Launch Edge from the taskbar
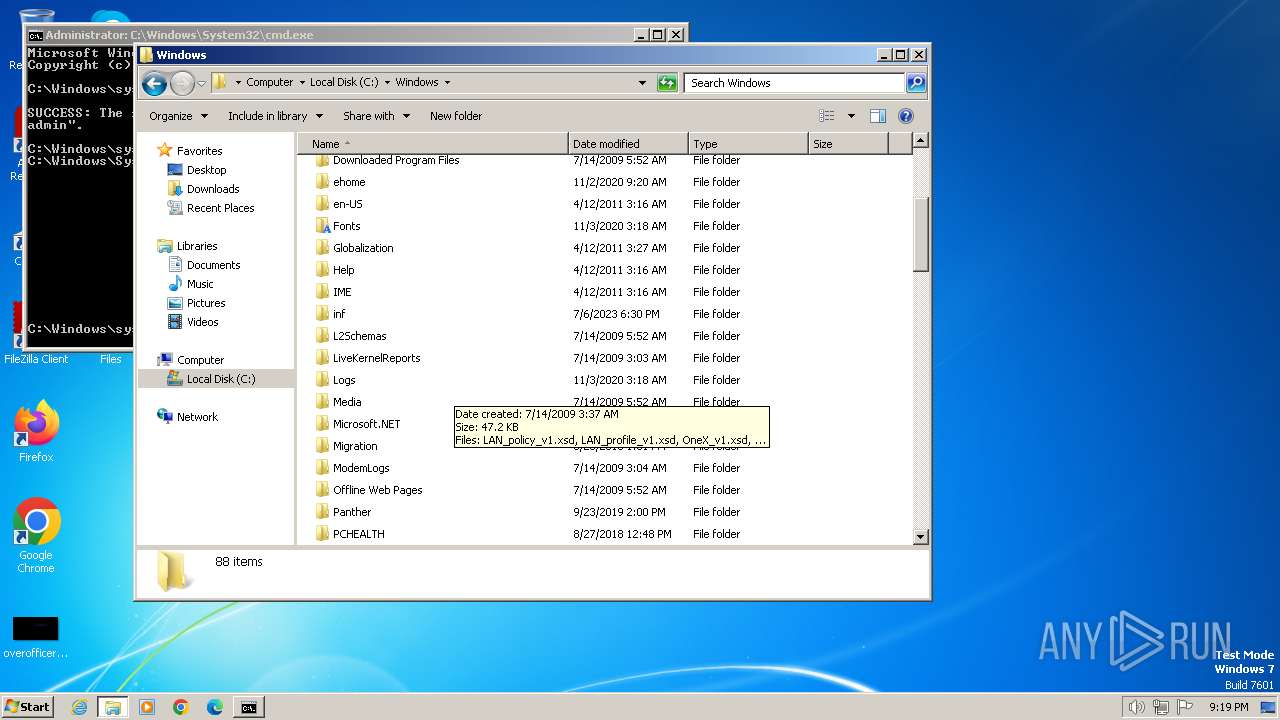The height and width of the screenshot is (720, 1280). click(x=215, y=707)
